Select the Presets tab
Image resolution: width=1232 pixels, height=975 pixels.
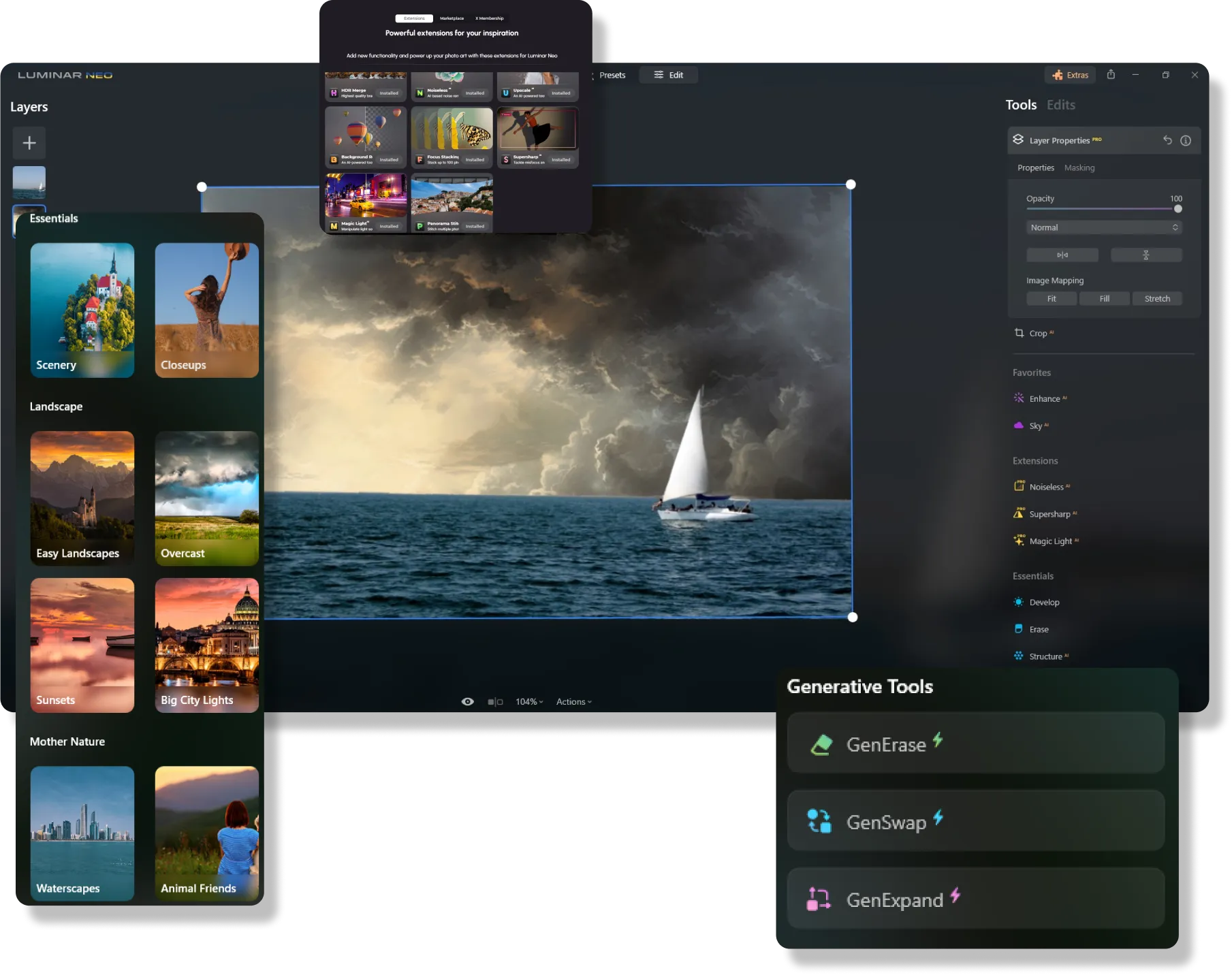point(612,75)
